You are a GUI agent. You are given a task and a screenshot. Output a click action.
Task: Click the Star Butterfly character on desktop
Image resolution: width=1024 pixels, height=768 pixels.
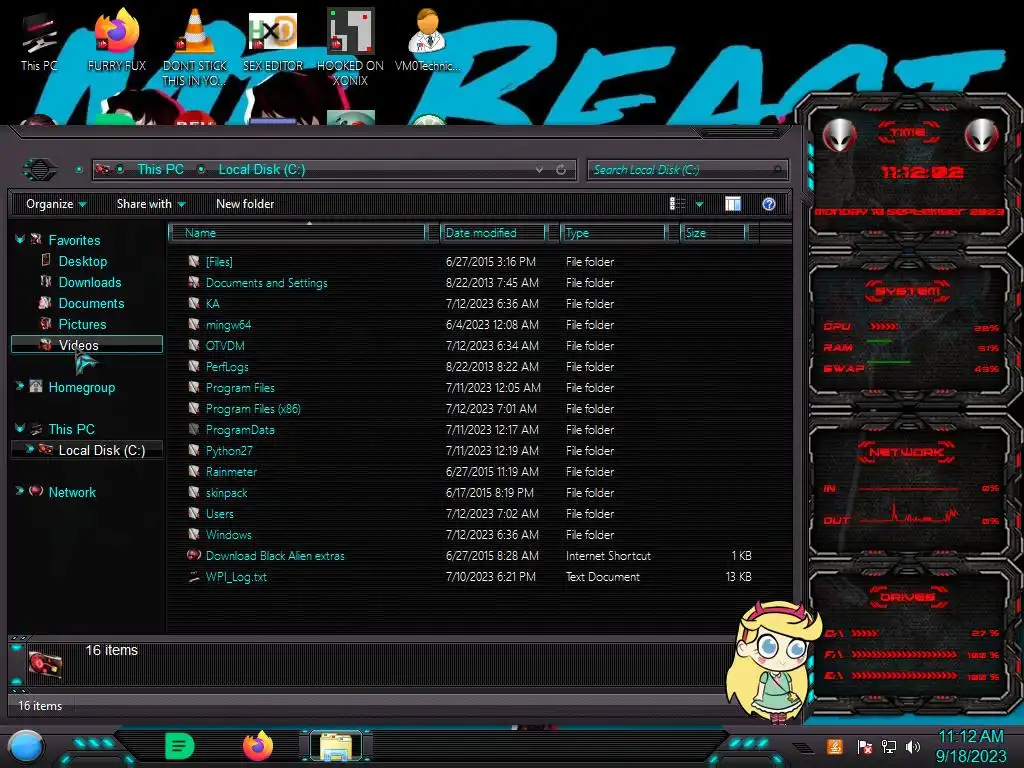coord(774,663)
